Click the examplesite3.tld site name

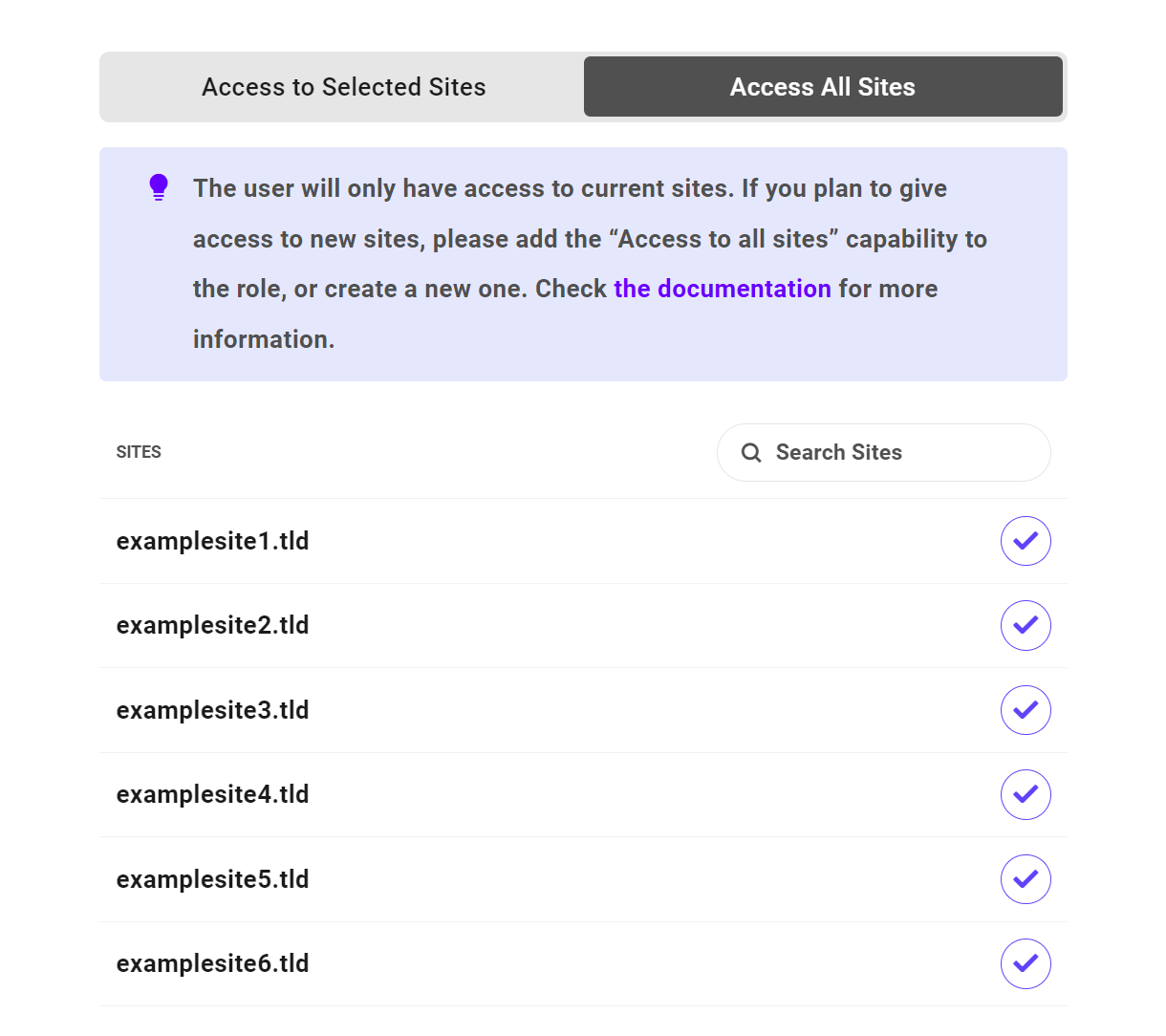[x=213, y=710]
